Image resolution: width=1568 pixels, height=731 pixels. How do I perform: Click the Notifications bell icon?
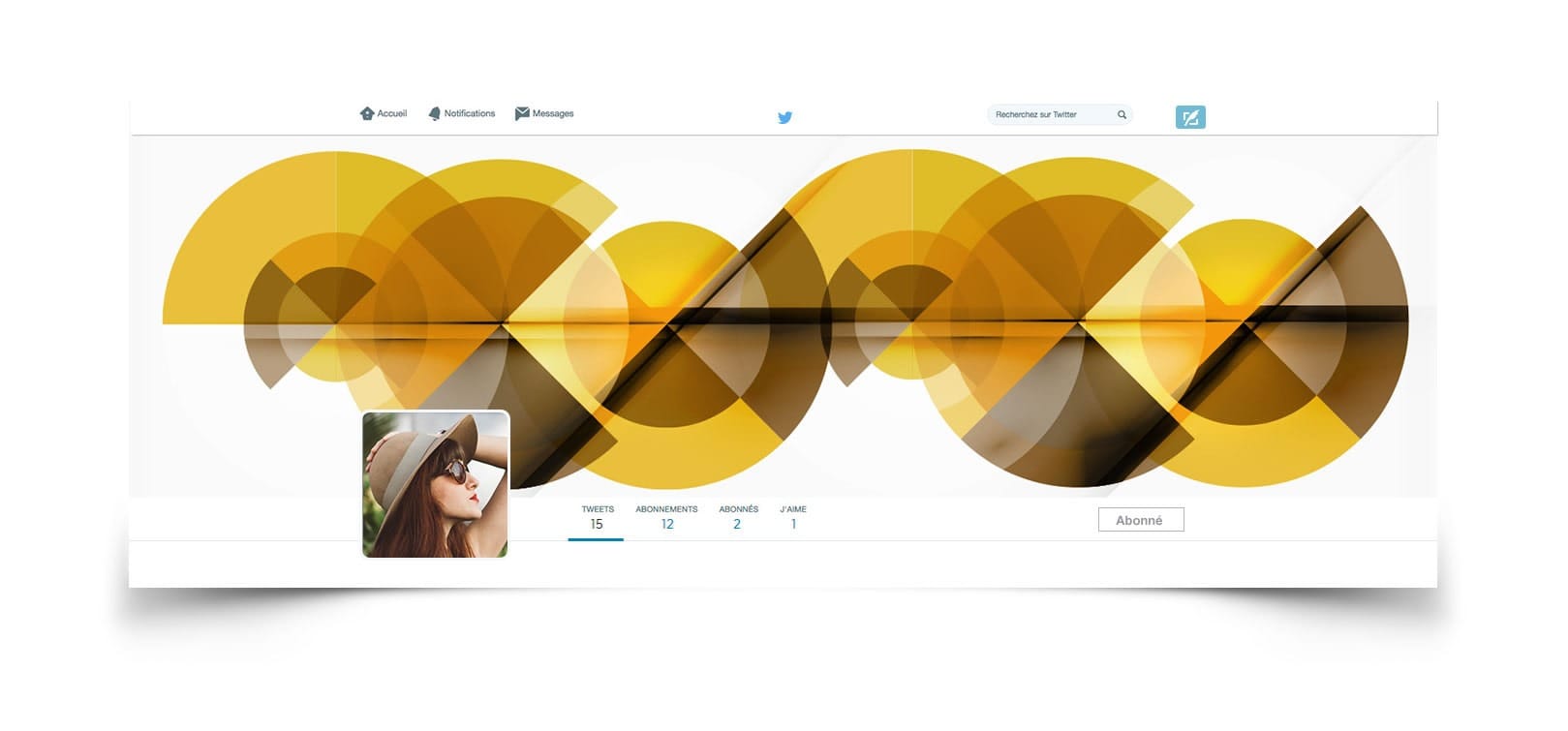click(x=435, y=114)
